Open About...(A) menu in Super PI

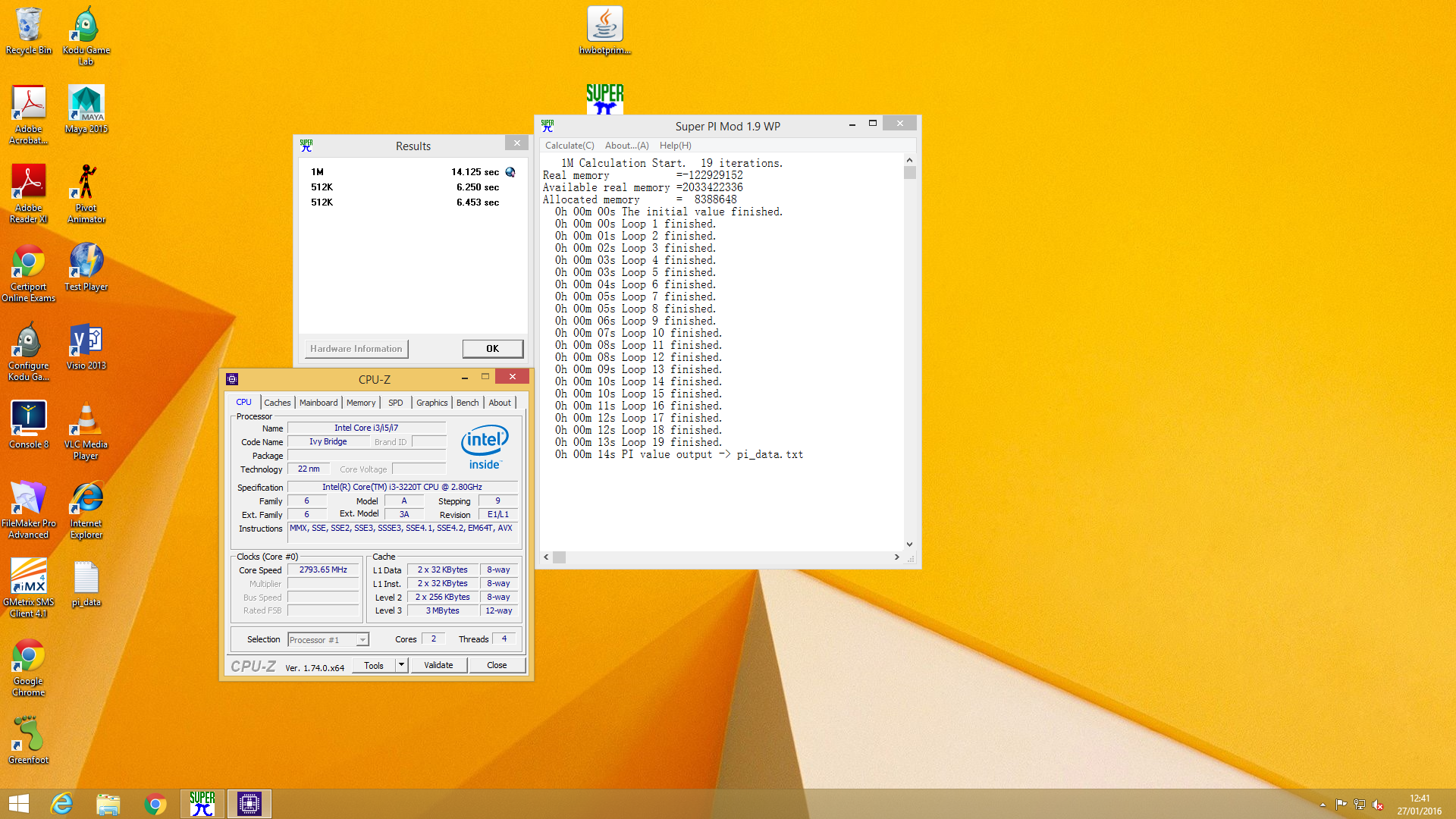[627, 146]
